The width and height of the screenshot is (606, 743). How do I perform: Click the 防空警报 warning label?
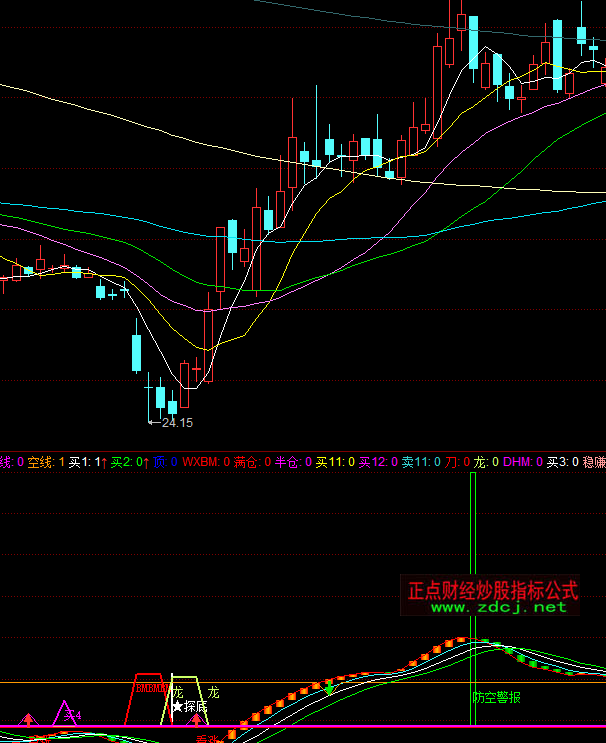496,698
